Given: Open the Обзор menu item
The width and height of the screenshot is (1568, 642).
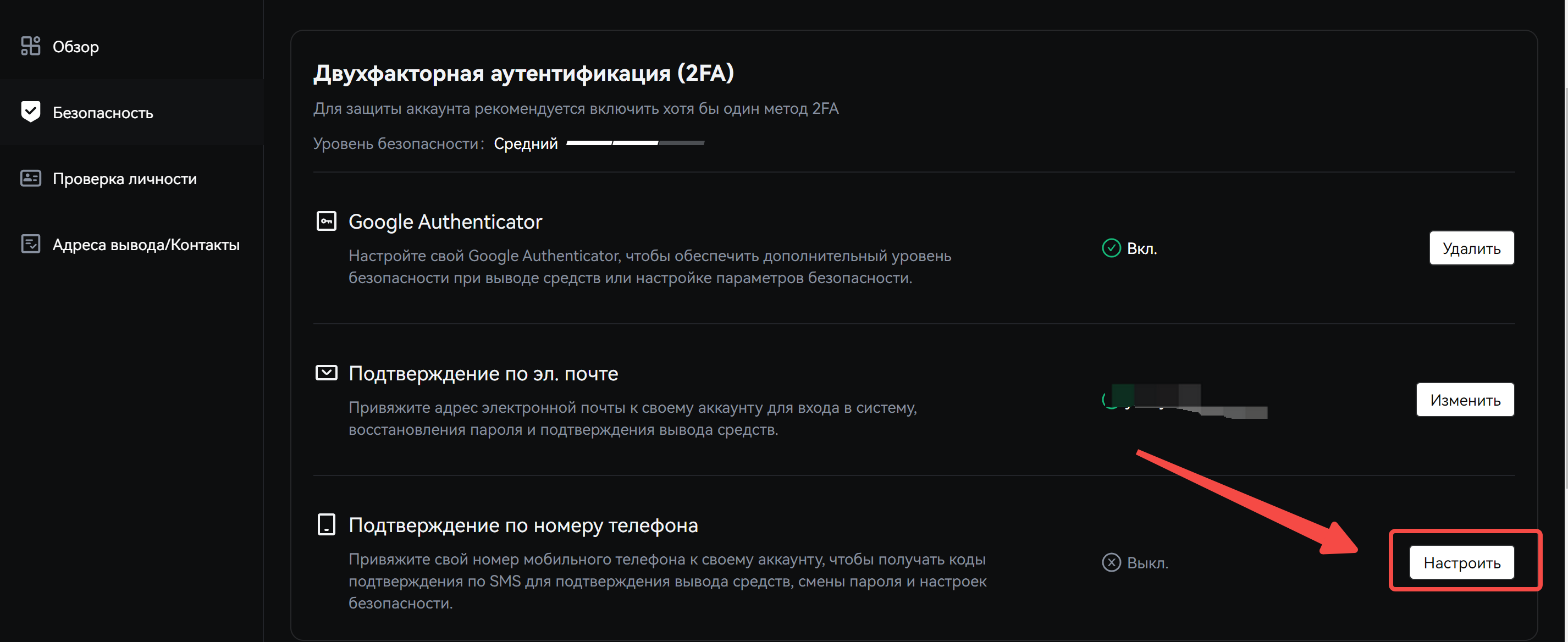Looking at the screenshot, I should click(75, 47).
